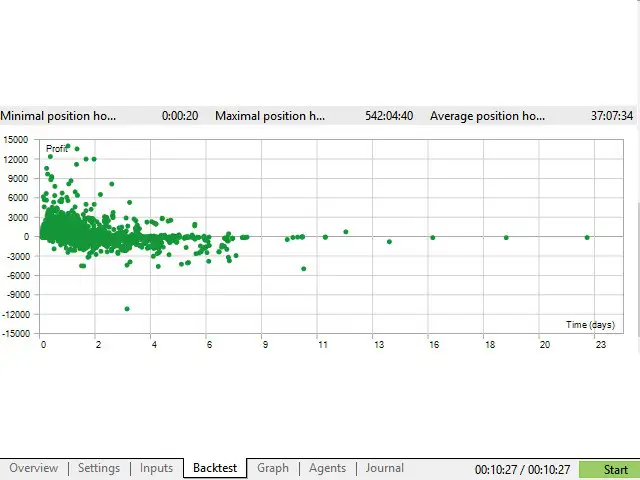
Task: Click the data point at 16 days
Action: [x=433, y=237]
